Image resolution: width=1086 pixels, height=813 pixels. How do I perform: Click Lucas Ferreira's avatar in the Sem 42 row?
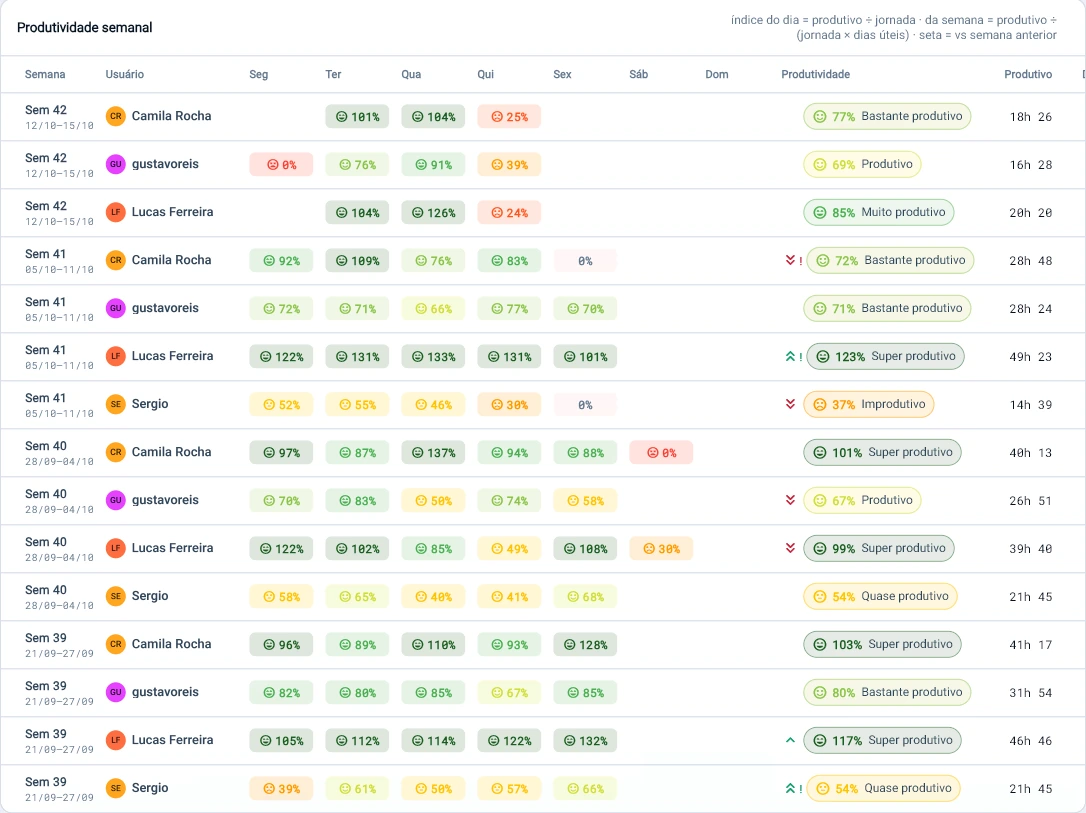(x=116, y=212)
